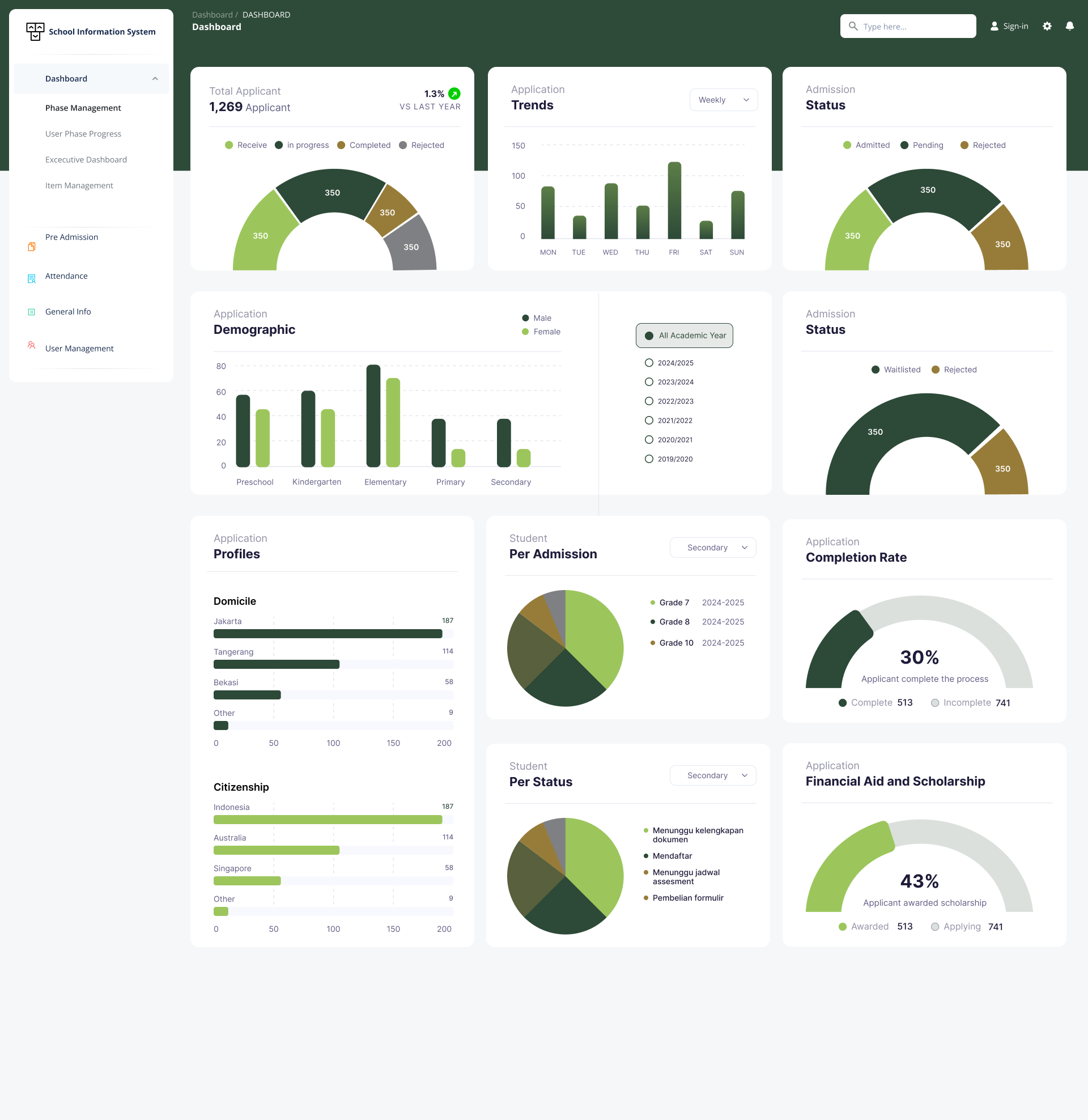Image resolution: width=1088 pixels, height=1120 pixels.
Task: Click the Grade 8 legend entry
Action: [697, 622]
